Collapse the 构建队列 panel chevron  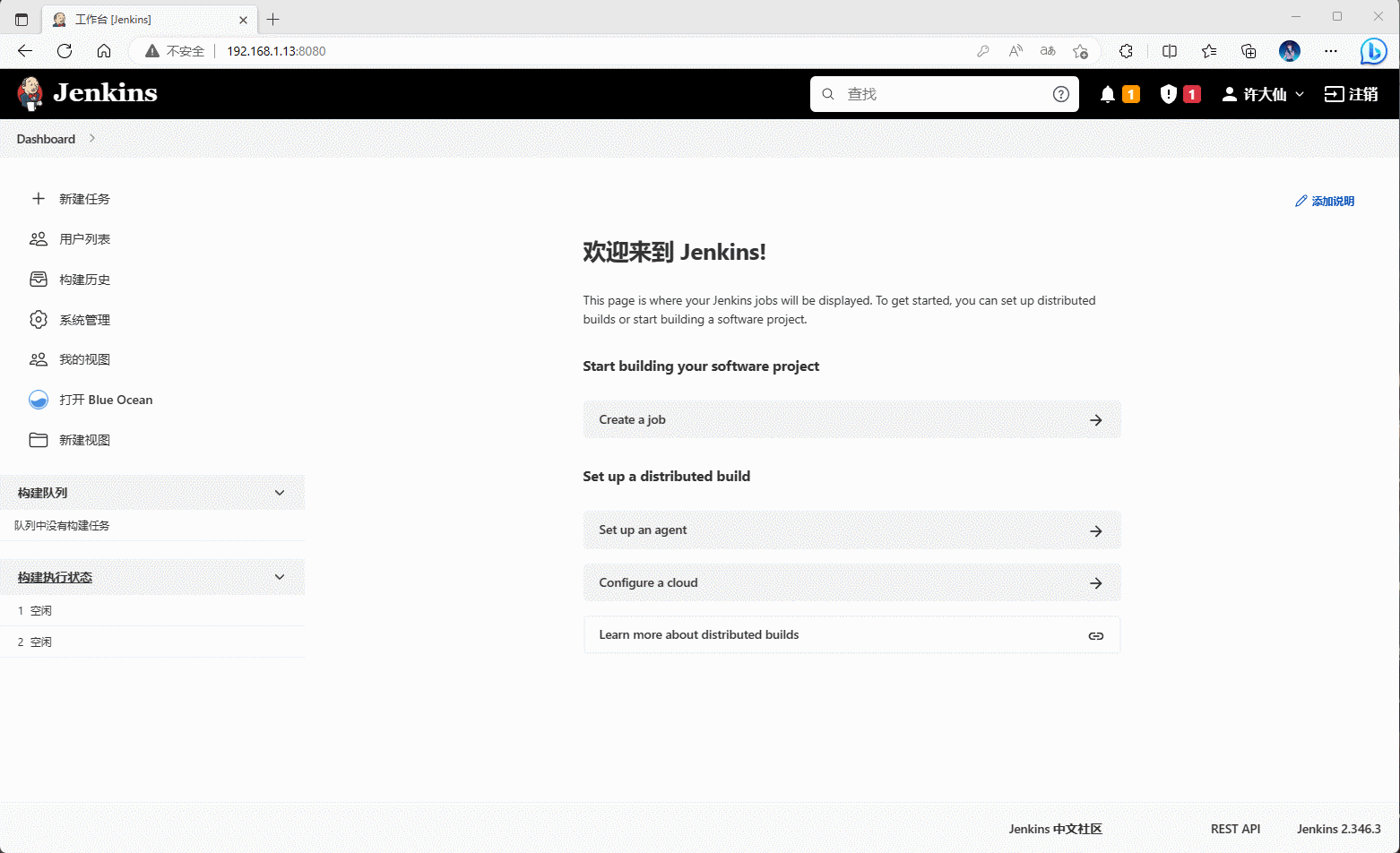pos(280,493)
